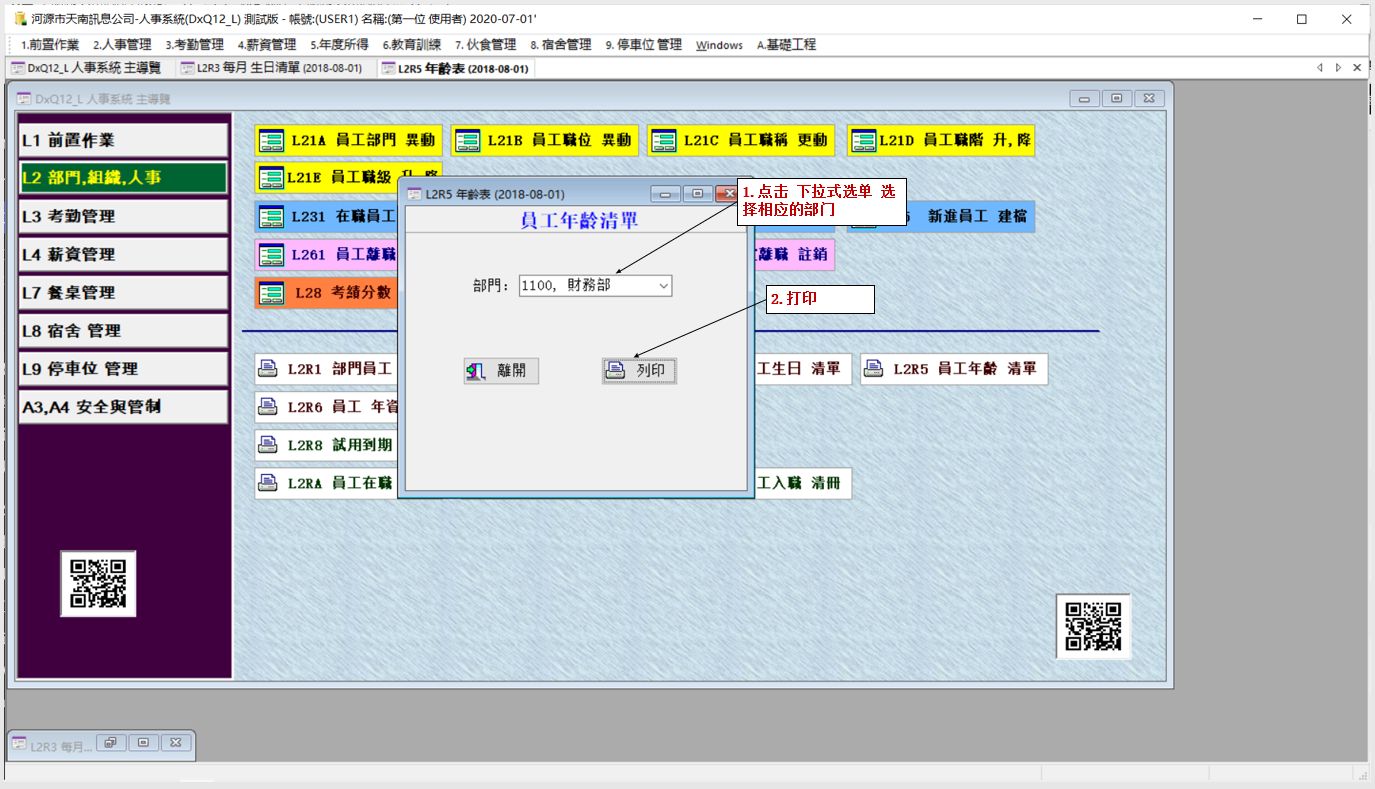Switch to DxQ12_L 人事系統 主導覽 tab
The width and height of the screenshot is (1375, 789).
[x=88, y=68]
